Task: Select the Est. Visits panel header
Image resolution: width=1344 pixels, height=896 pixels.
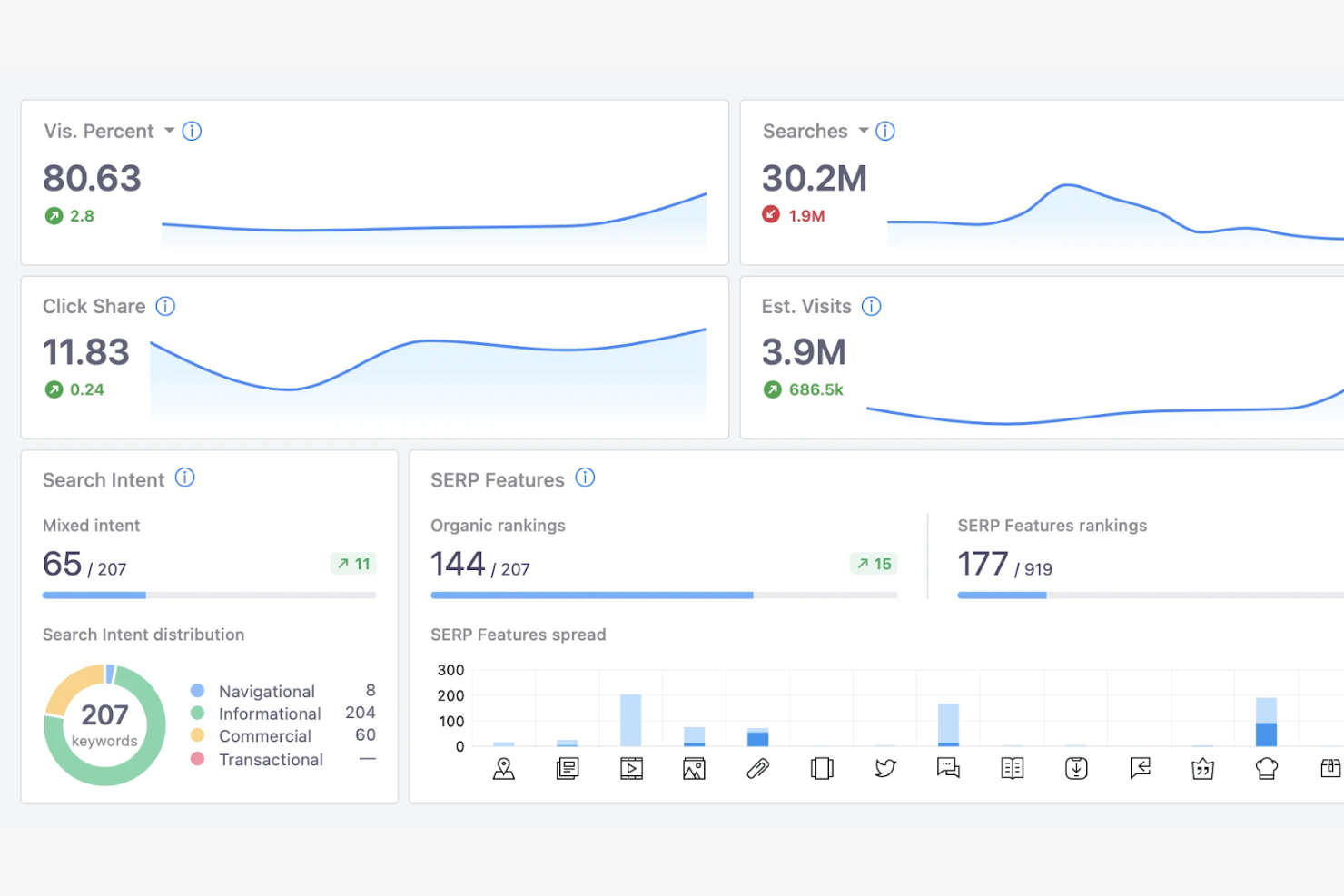Action: 806,306
